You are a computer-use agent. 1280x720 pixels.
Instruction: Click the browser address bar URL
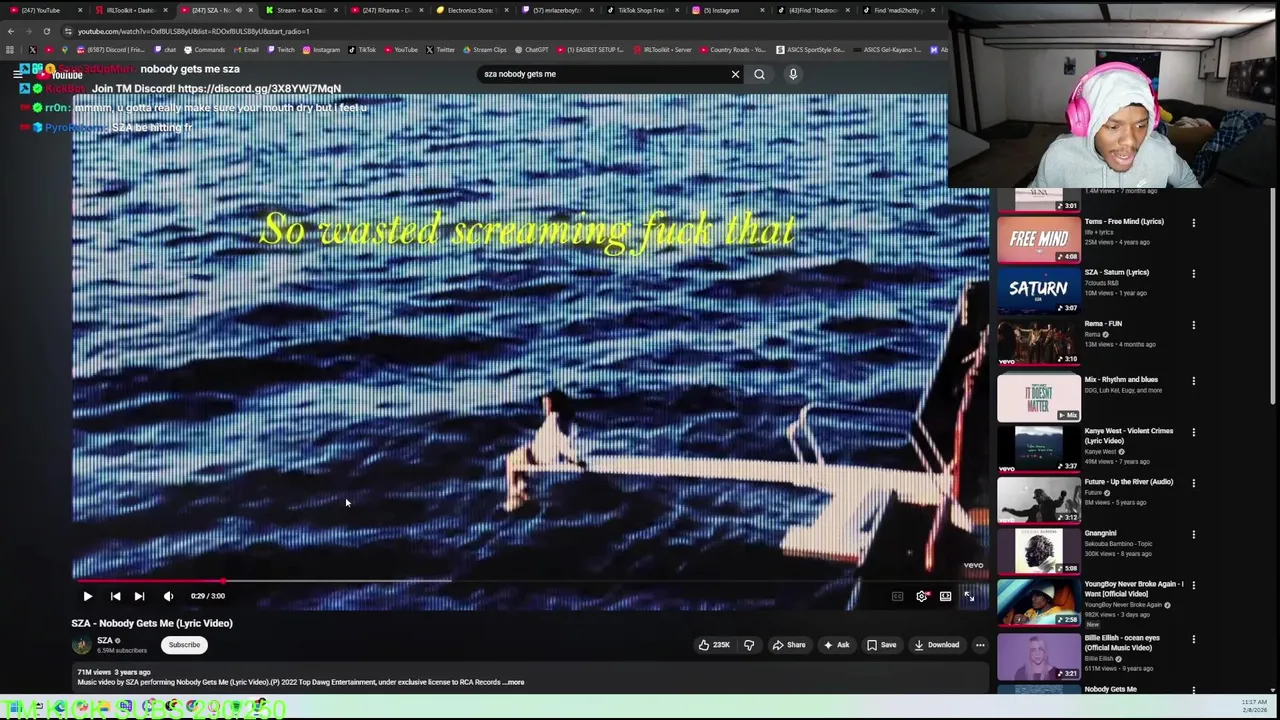(x=193, y=31)
